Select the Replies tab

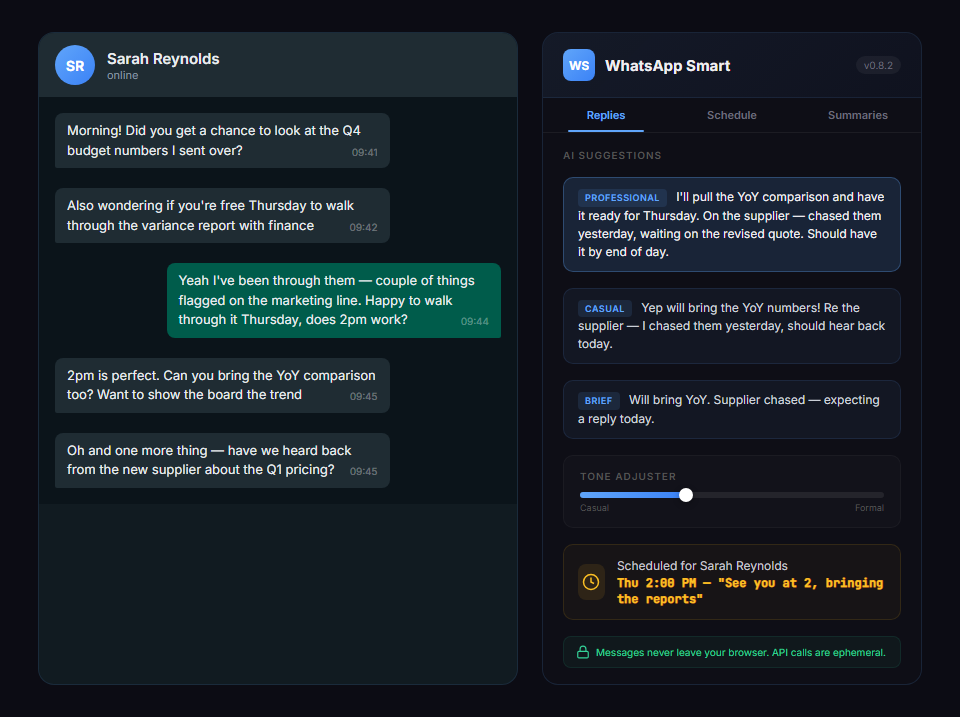tap(605, 115)
